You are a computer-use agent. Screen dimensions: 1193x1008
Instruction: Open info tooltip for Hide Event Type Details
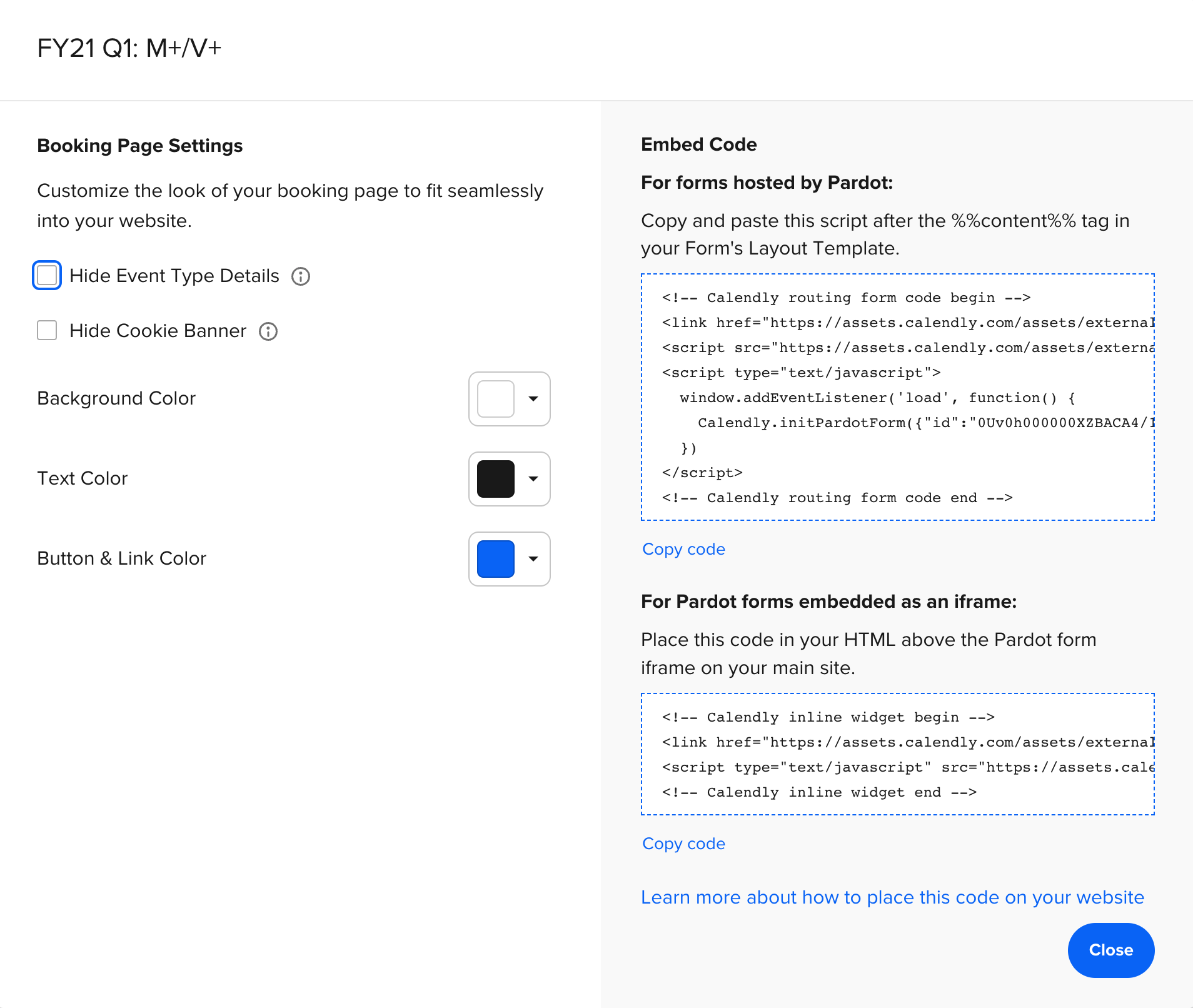[301, 276]
